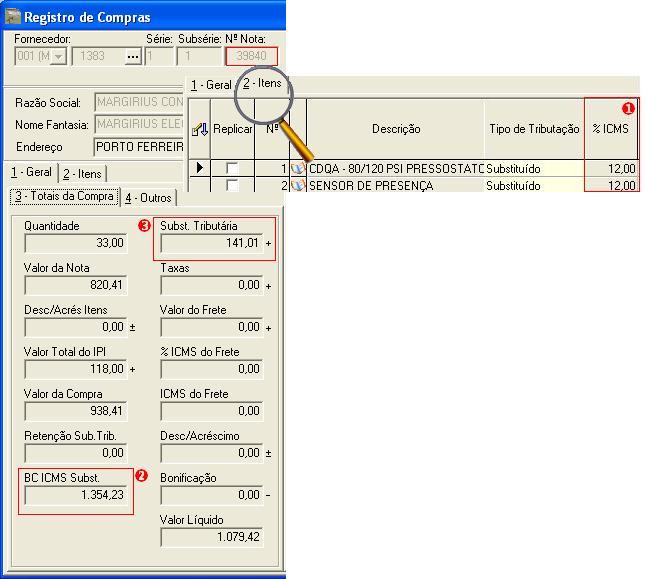Open the Fornecedor dropdown
Screen dimensions: 645x579
tap(58, 57)
